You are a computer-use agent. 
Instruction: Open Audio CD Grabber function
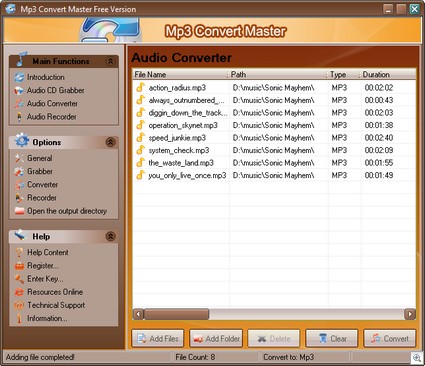pyautogui.click(x=55, y=90)
